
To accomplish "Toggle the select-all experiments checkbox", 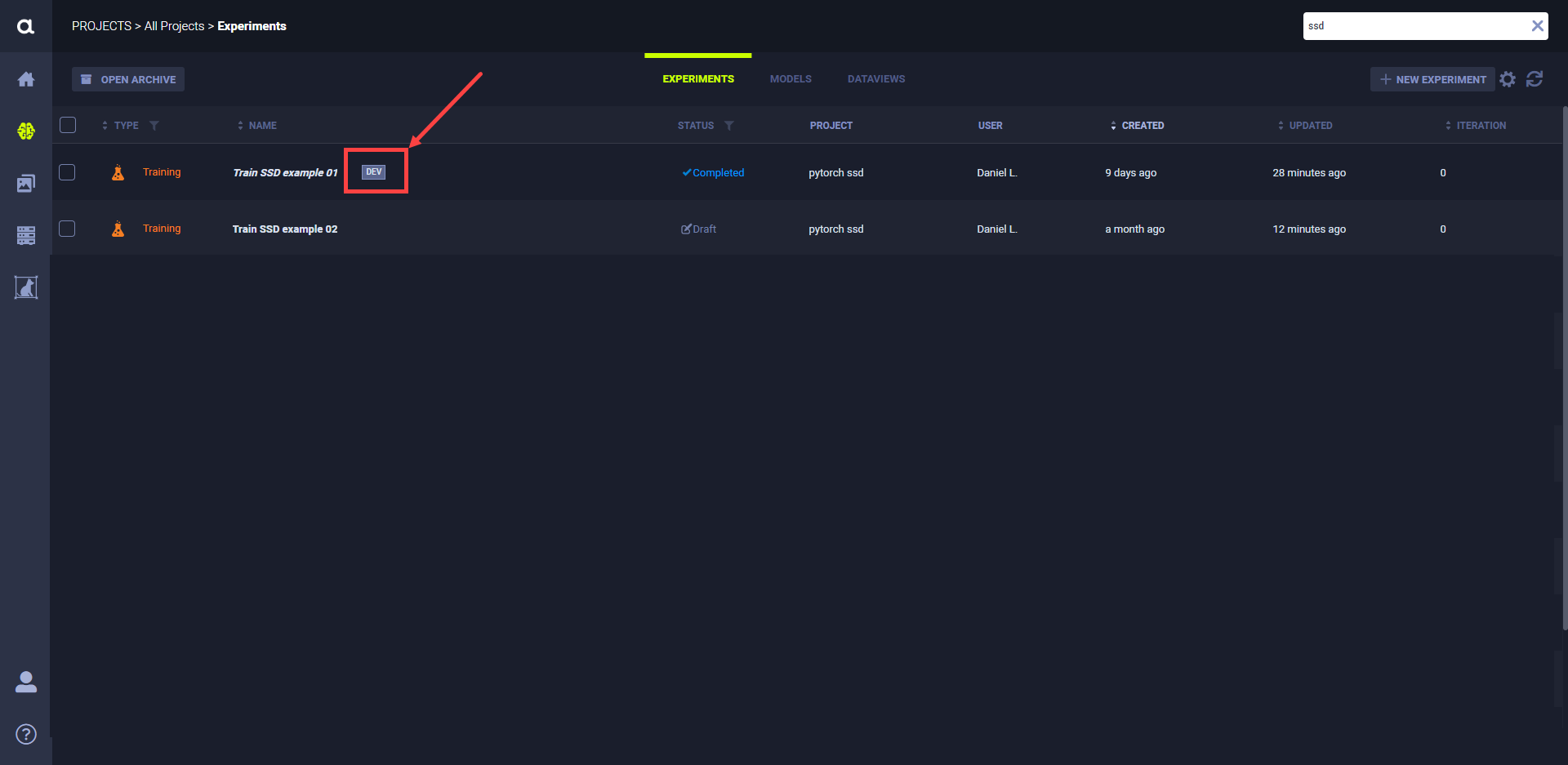I will pyautogui.click(x=68, y=125).
